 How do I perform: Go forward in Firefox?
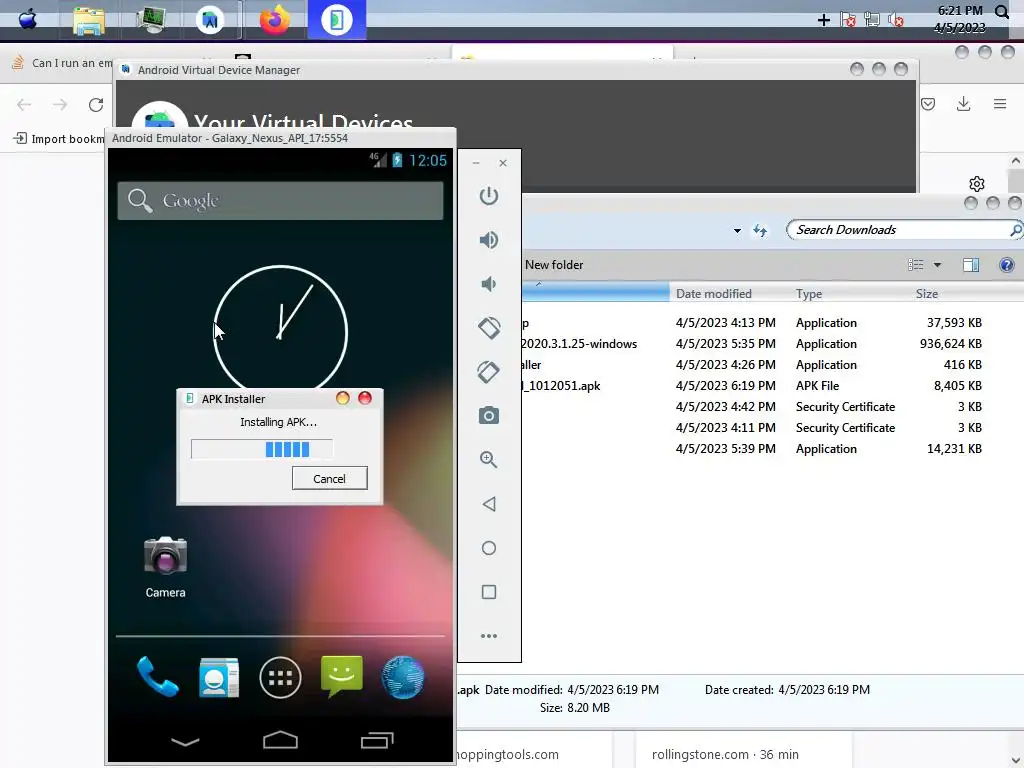click(60, 104)
